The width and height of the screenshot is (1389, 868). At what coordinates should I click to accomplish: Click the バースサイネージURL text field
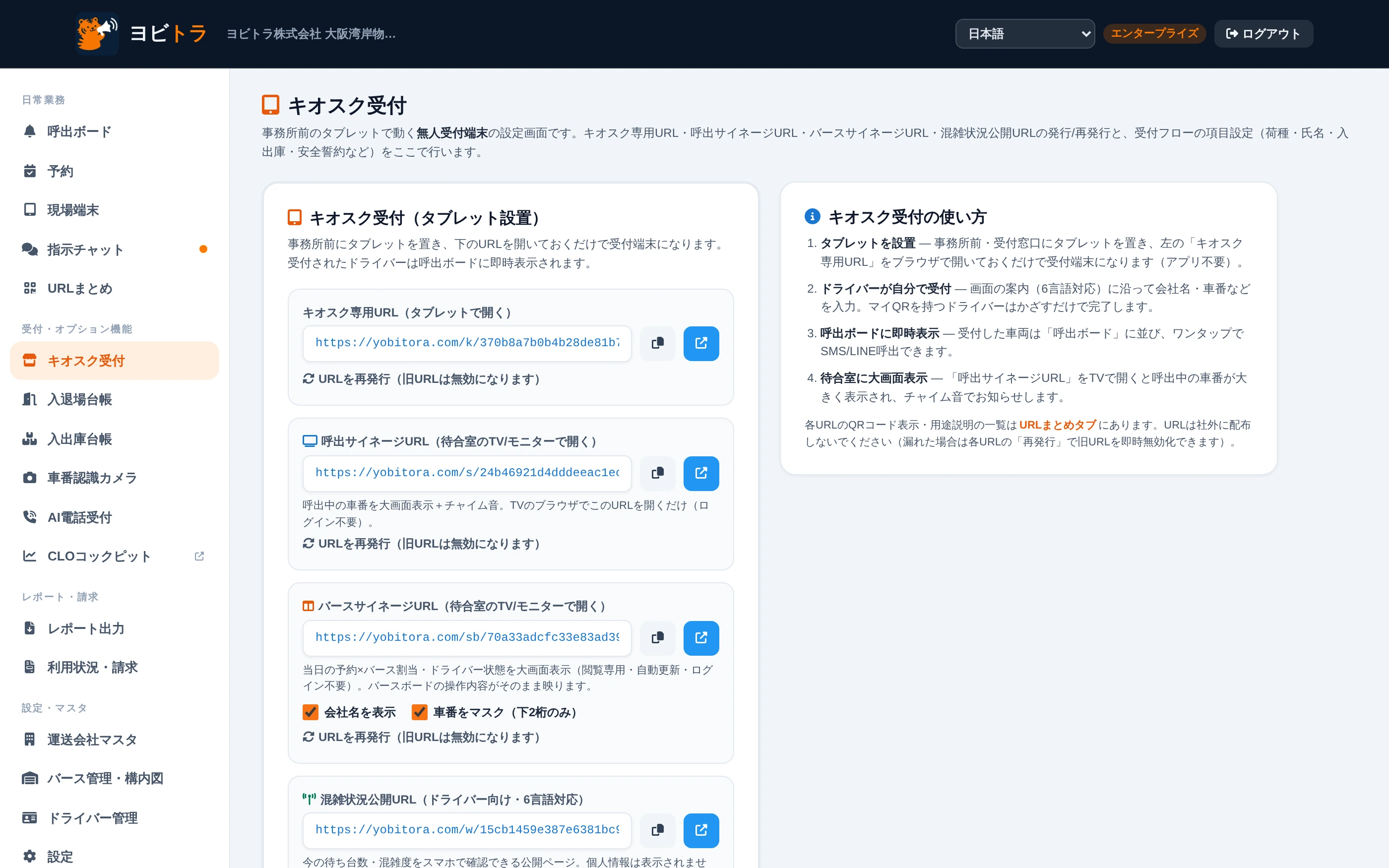pos(467,638)
